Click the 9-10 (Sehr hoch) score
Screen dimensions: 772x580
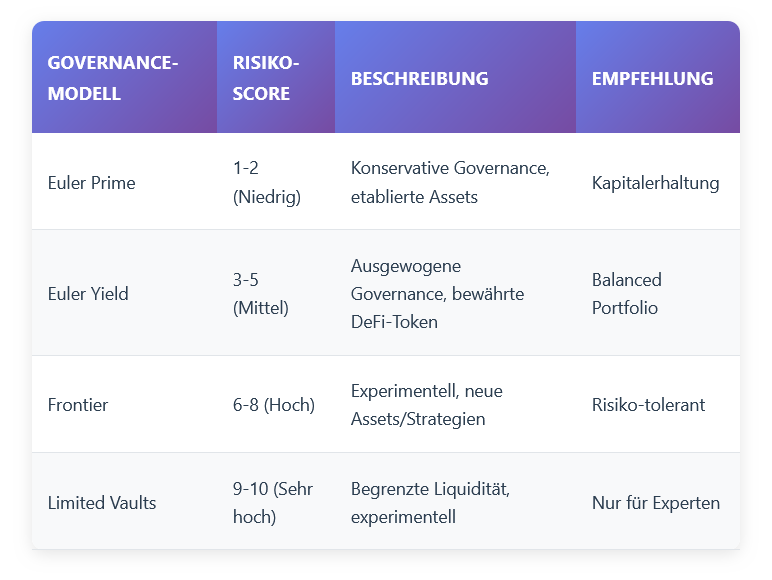(x=270, y=503)
